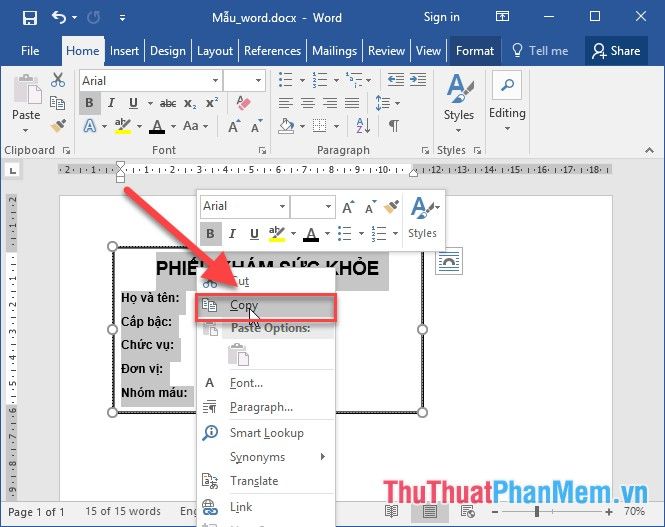Switch to References tab

pyautogui.click(x=272, y=51)
